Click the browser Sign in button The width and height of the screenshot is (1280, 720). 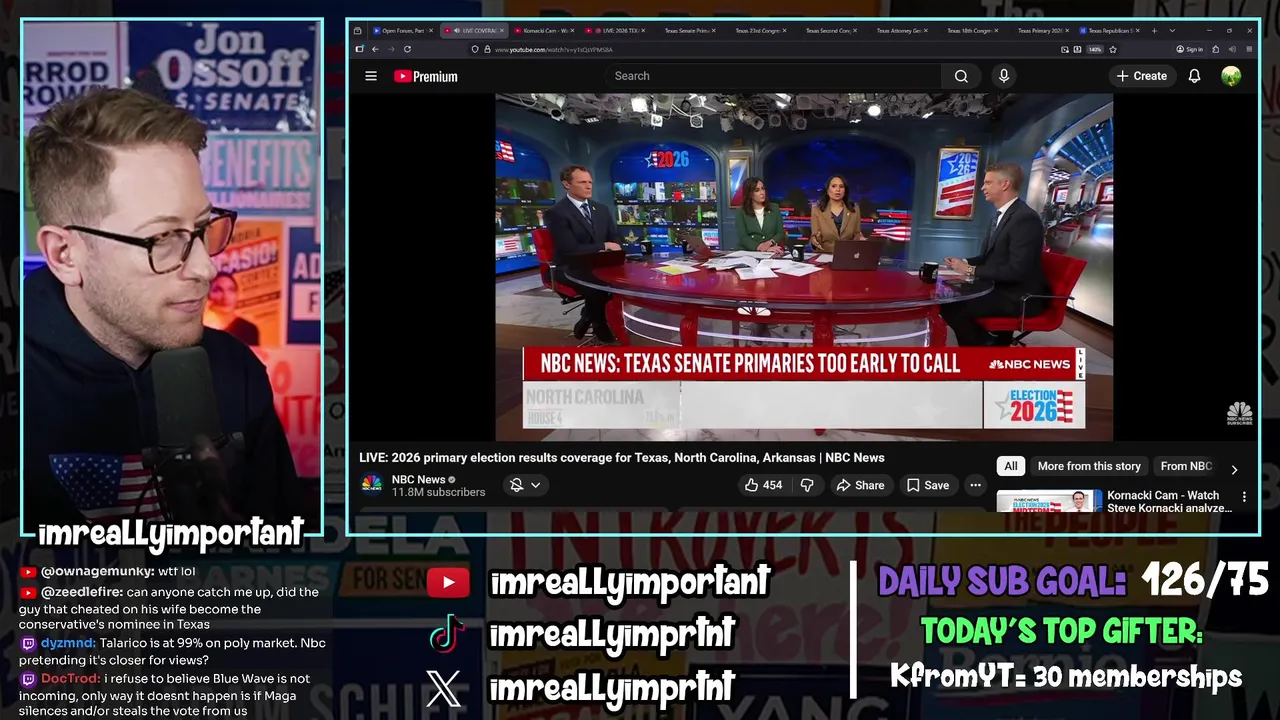[x=1189, y=49]
